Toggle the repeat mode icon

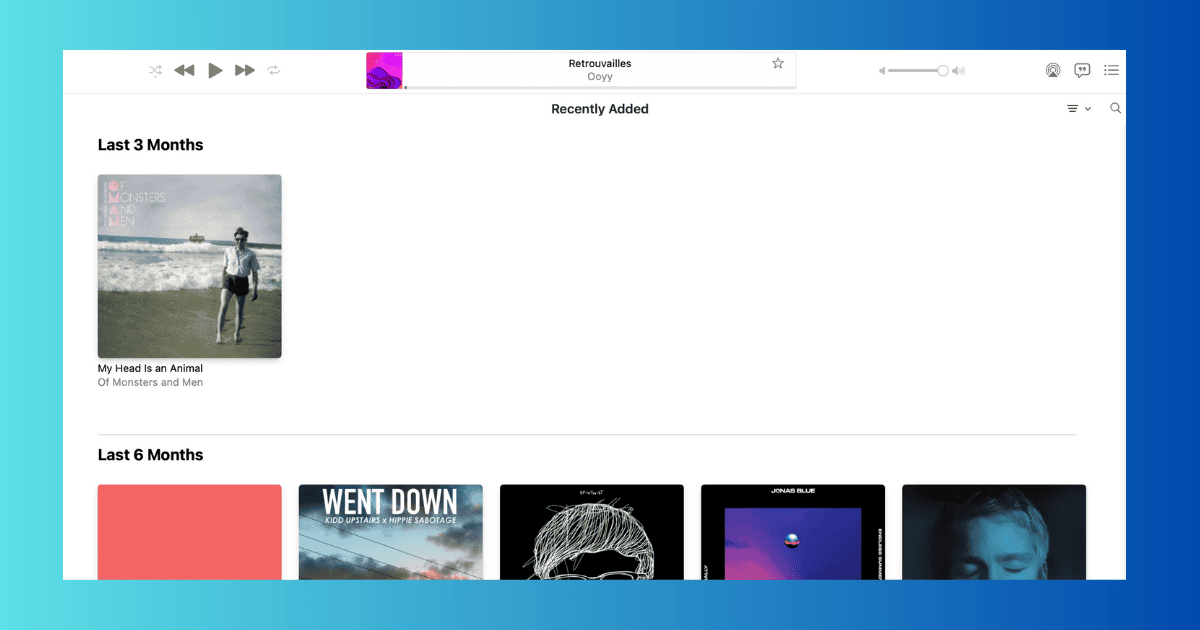274,71
